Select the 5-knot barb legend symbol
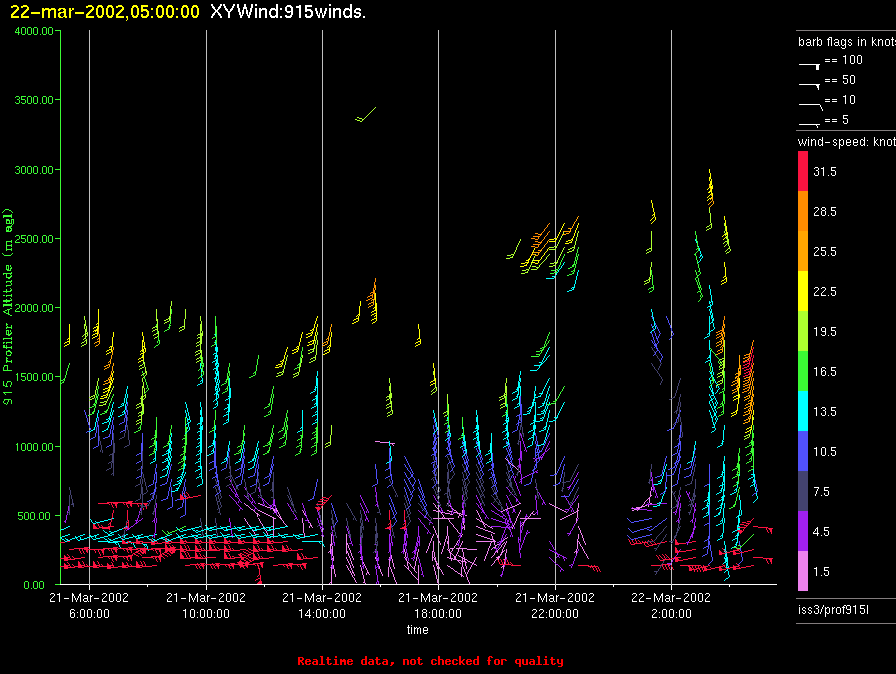Viewport: 896px width, 674px height. 810,123
